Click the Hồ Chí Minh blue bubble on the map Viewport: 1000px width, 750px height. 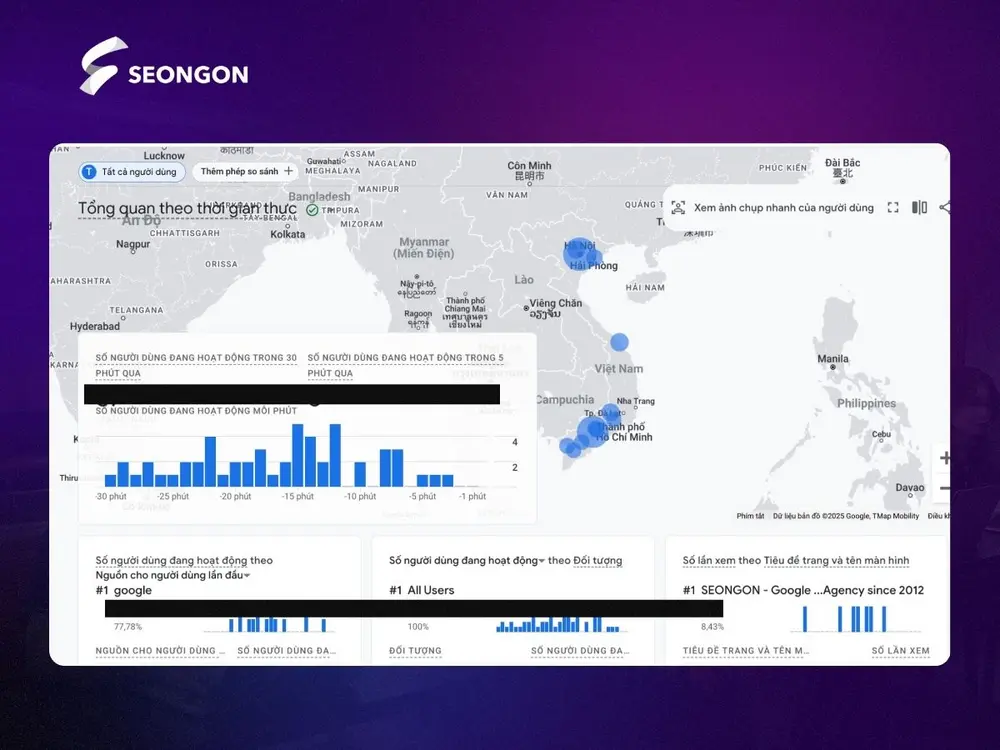593,431
